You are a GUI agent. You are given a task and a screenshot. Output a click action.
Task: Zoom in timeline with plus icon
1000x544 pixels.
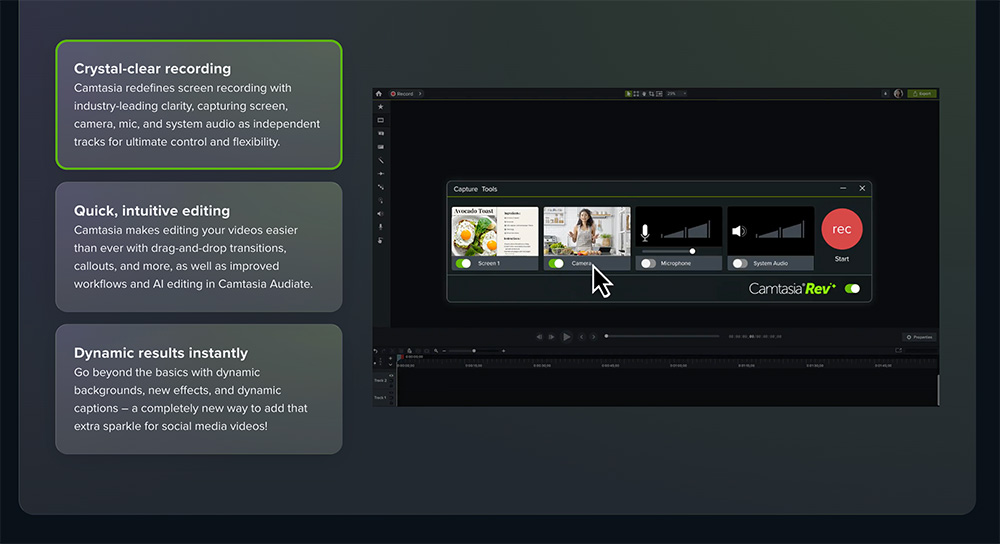[504, 351]
